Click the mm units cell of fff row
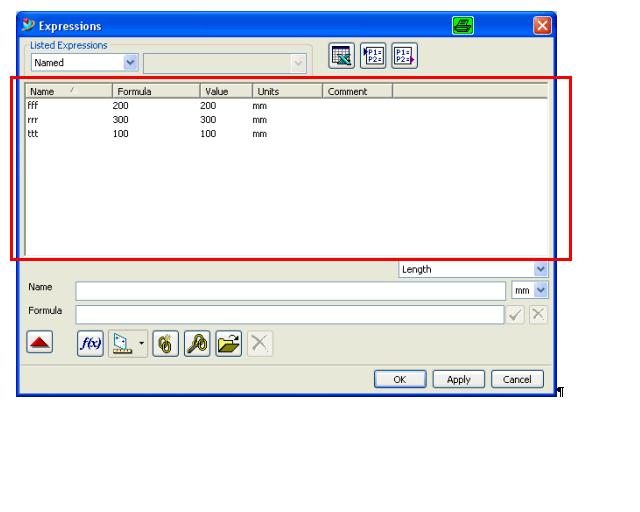This screenshot has height=512, width=640. coord(260,106)
